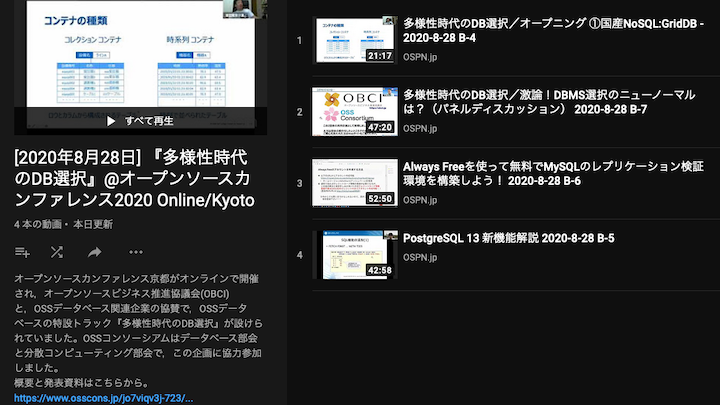Viewport: 720px width, 405px height.
Task: Open the 52:50 MySQL replication thumbnail
Action: [354, 183]
